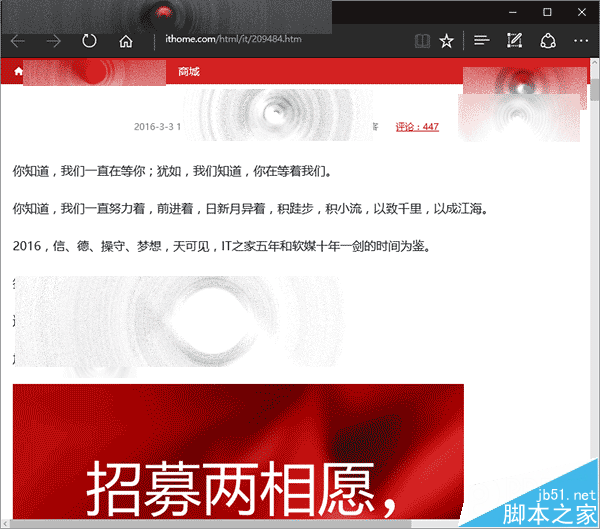The width and height of the screenshot is (600, 529).
Task: Go to browser Home icon
Action: pyautogui.click(x=126, y=41)
